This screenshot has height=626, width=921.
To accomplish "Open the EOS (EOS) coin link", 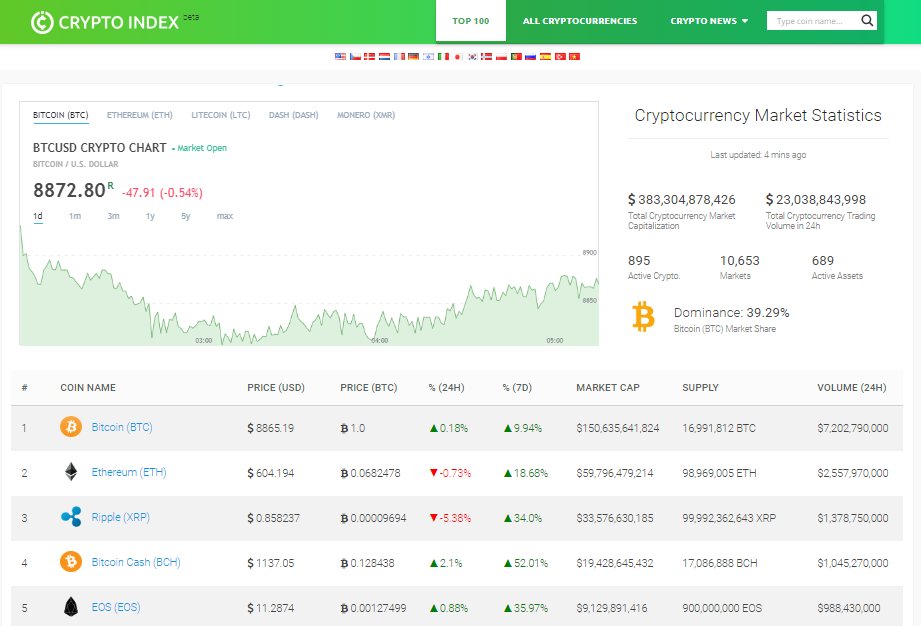I will [116, 607].
